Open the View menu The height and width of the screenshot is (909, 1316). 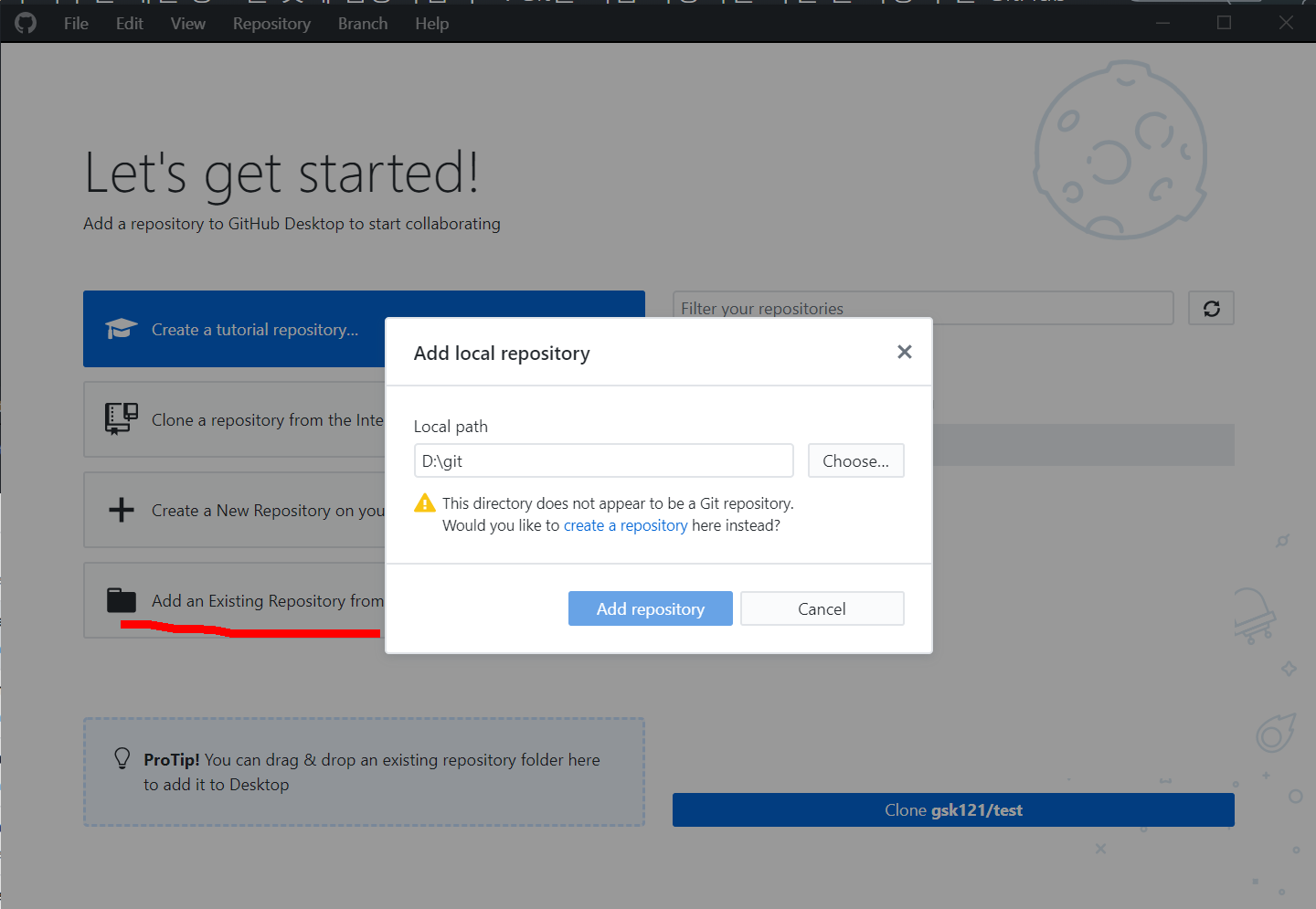[187, 24]
